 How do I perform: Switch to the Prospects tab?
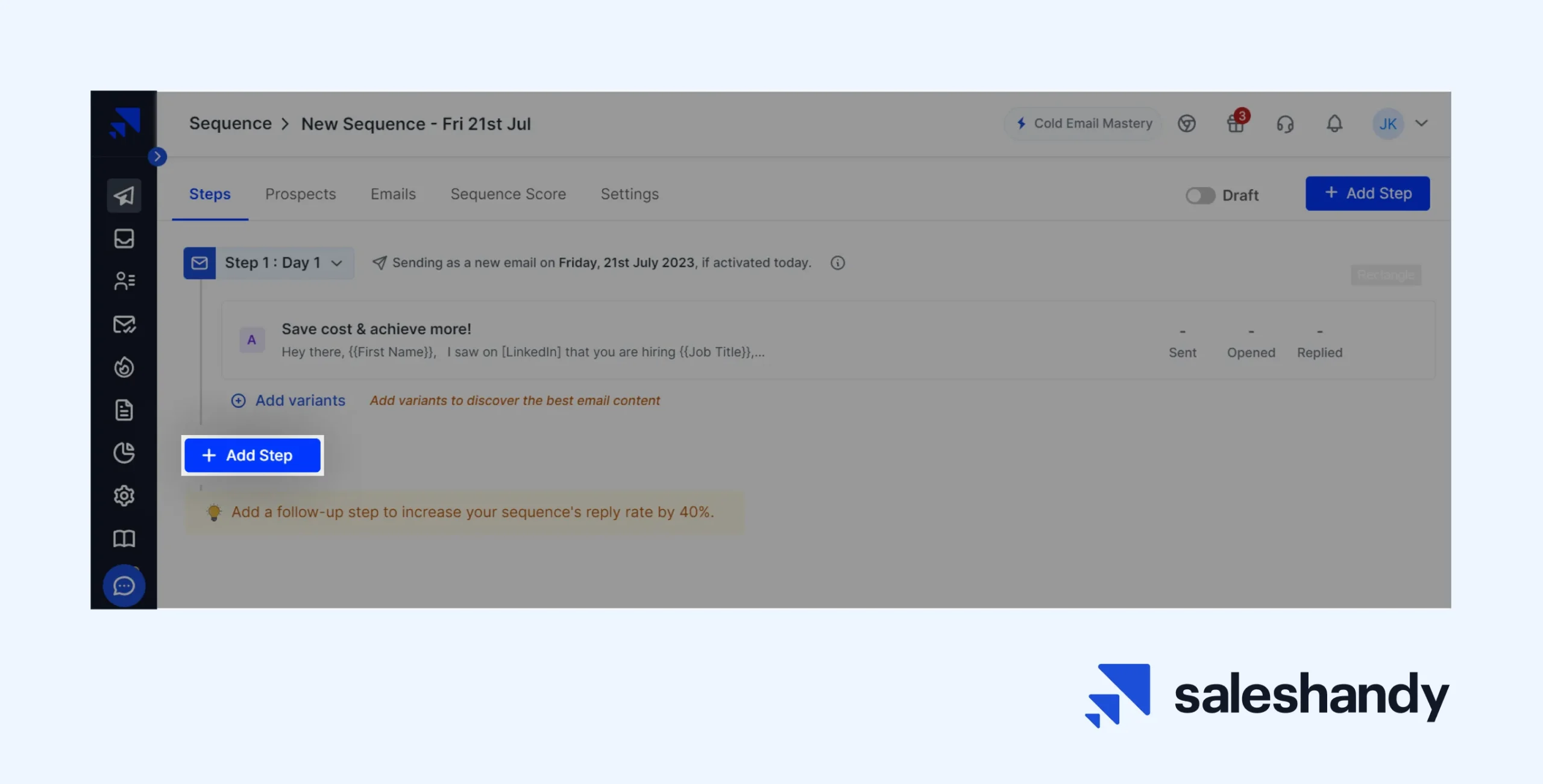301,194
